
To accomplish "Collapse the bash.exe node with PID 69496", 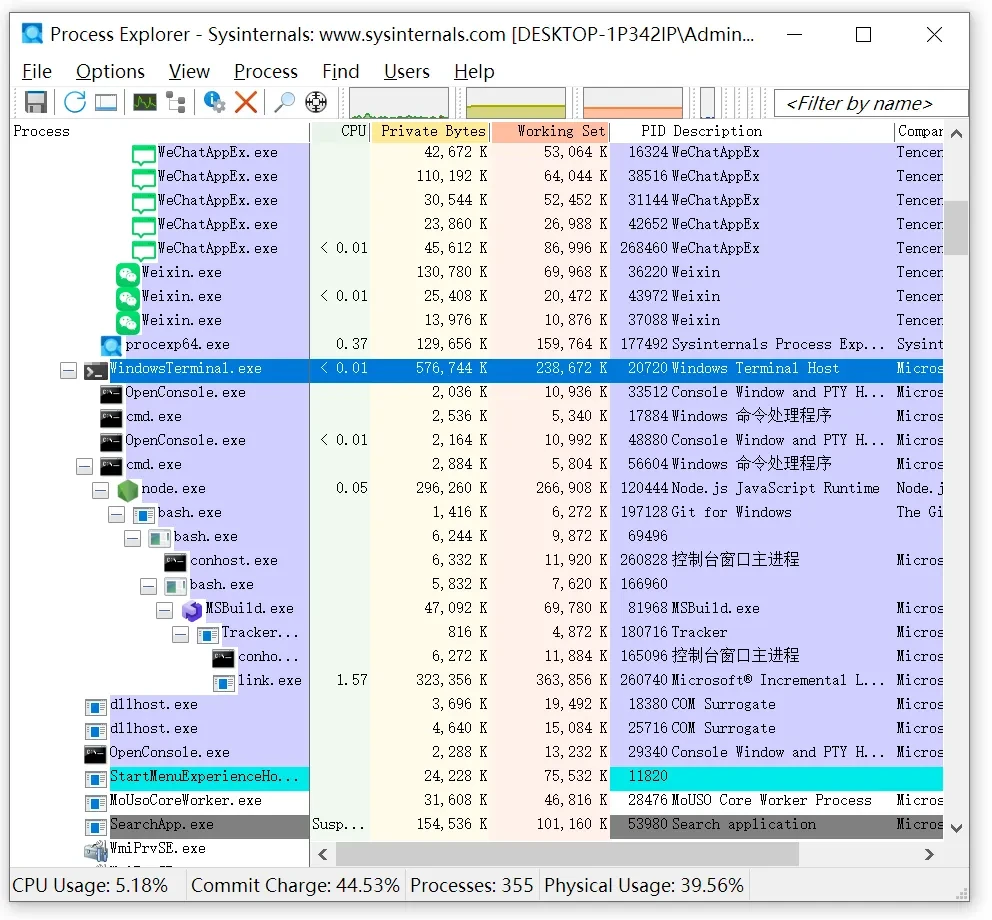I will click(132, 538).
